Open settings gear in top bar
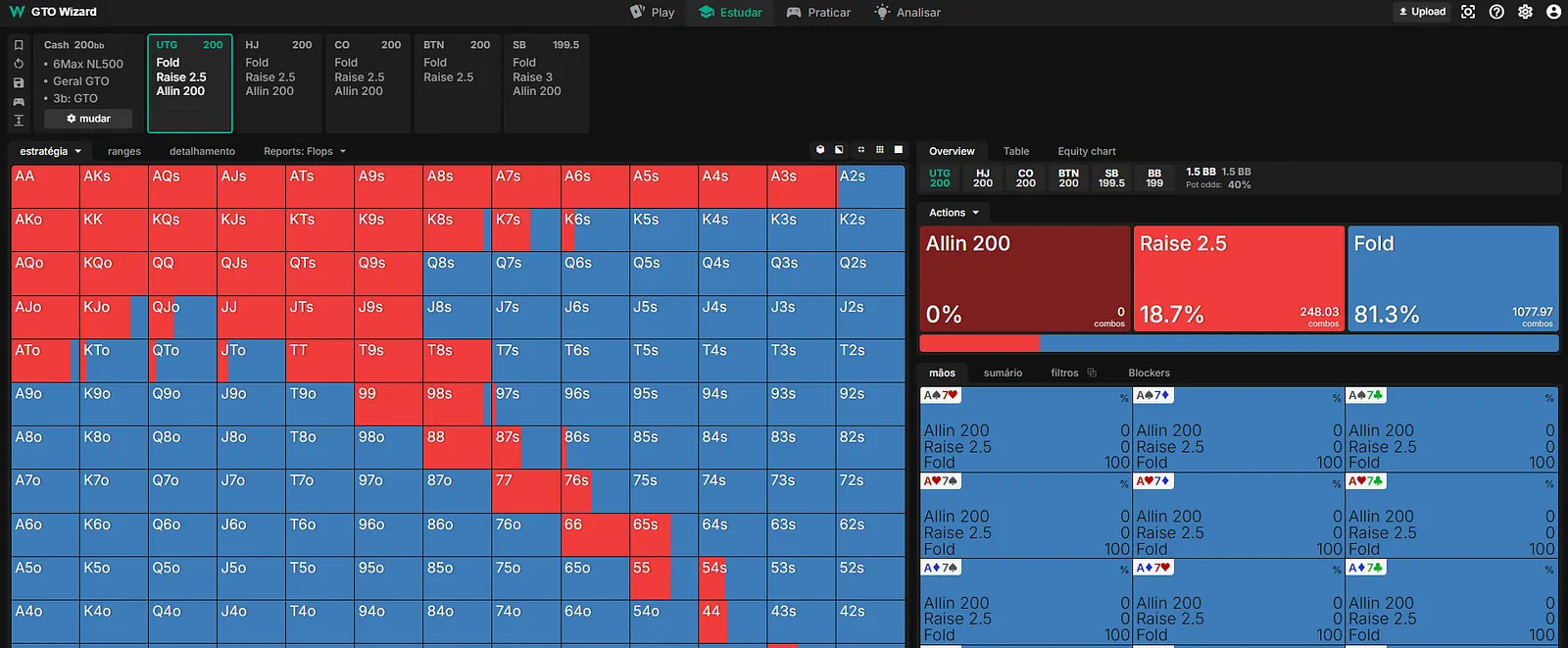 [1525, 12]
